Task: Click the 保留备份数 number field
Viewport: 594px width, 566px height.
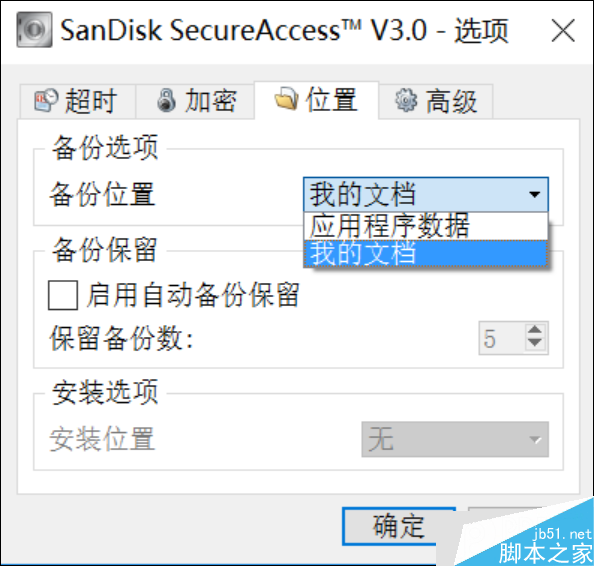Action: 502,338
